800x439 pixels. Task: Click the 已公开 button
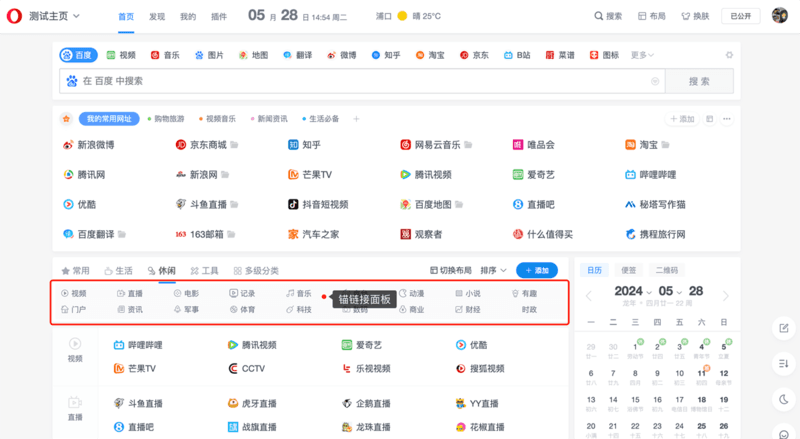[x=741, y=16]
